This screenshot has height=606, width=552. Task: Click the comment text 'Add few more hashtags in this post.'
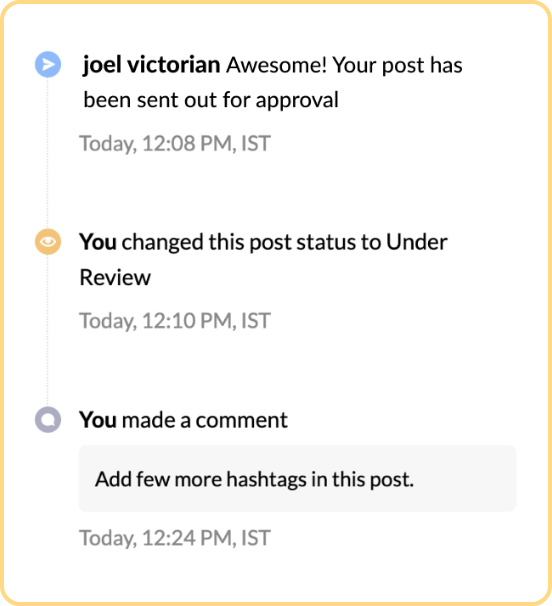pos(254,480)
